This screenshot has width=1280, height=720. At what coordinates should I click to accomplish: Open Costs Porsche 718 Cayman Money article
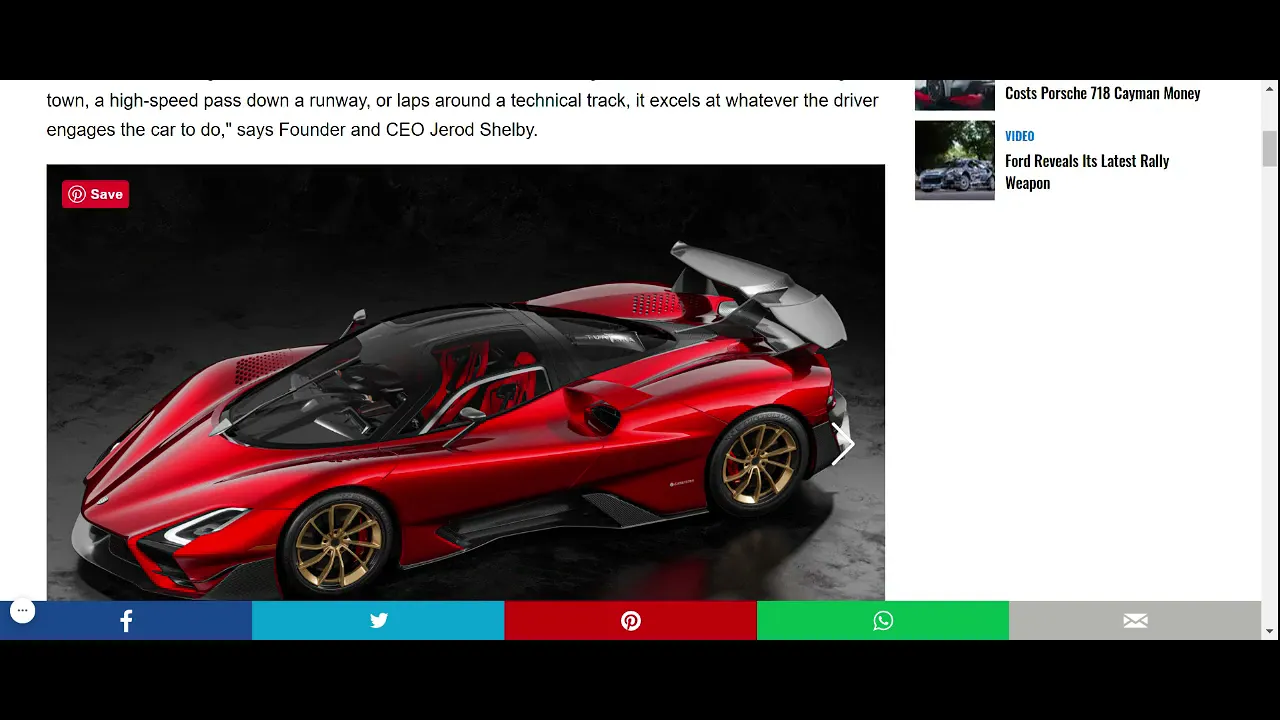pos(1102,93)
